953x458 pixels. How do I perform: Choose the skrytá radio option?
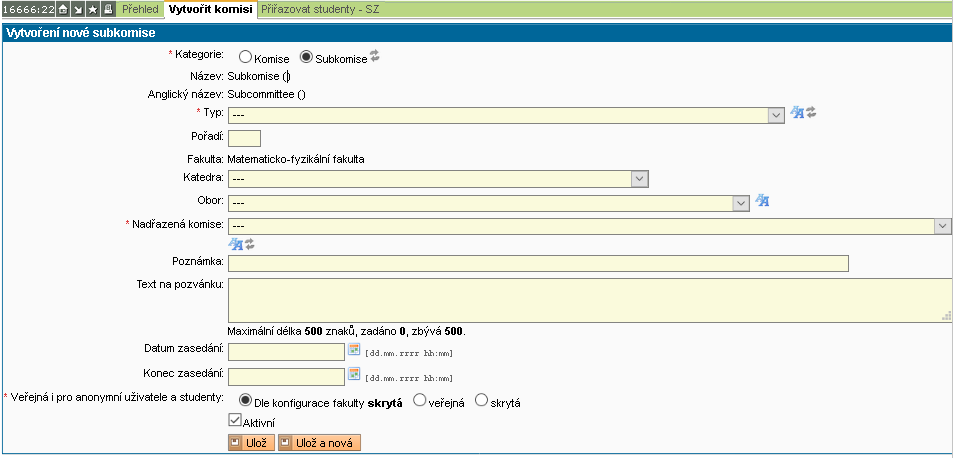[x=481, y=401]
